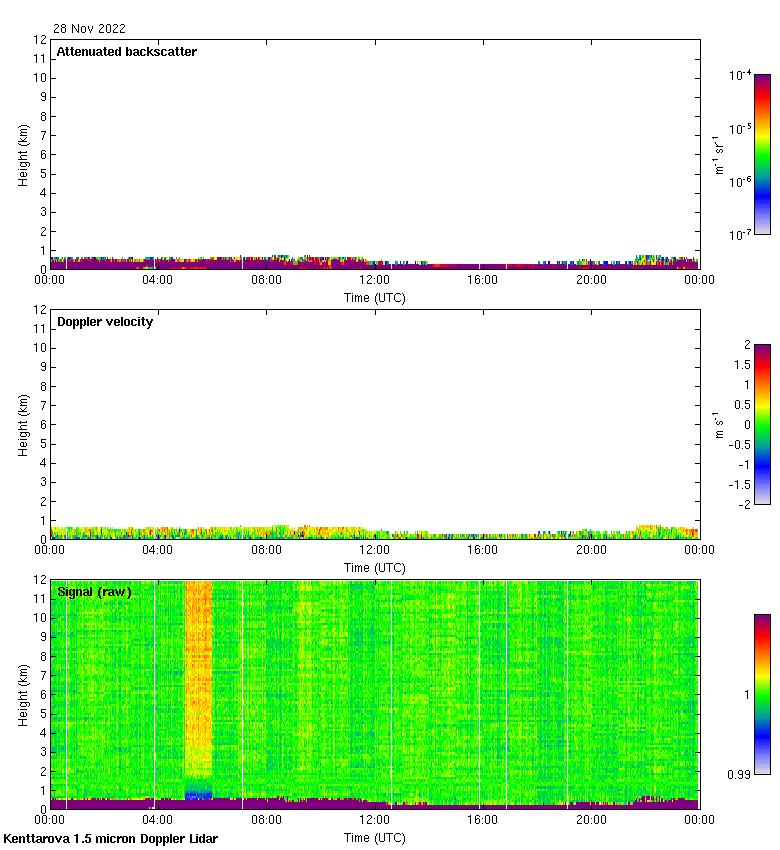Click "Height (km)" axis label of backscatter plot
Image resolution: width=780 pixels, height=850 pixels.
[x=23, y=155]
